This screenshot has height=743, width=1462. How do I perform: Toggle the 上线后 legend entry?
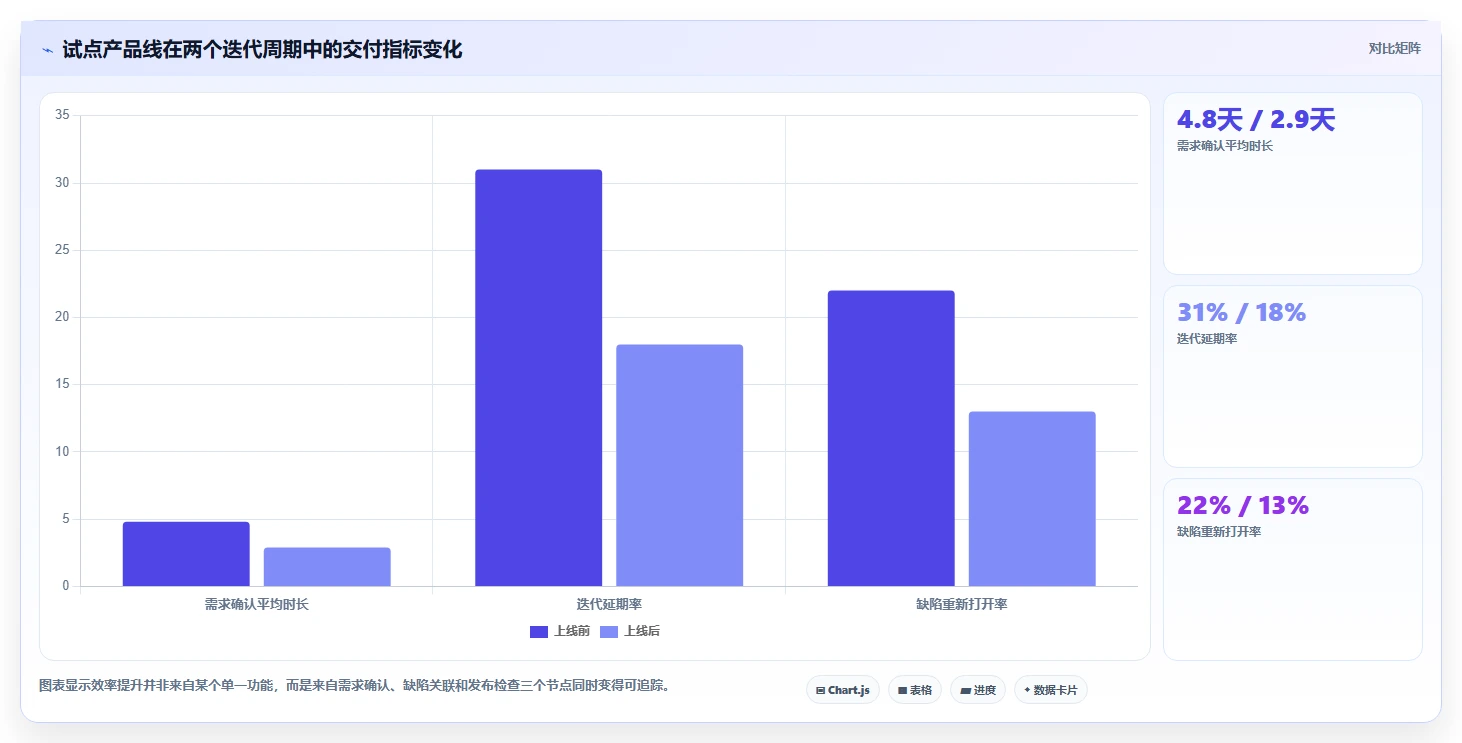point(630,631)
